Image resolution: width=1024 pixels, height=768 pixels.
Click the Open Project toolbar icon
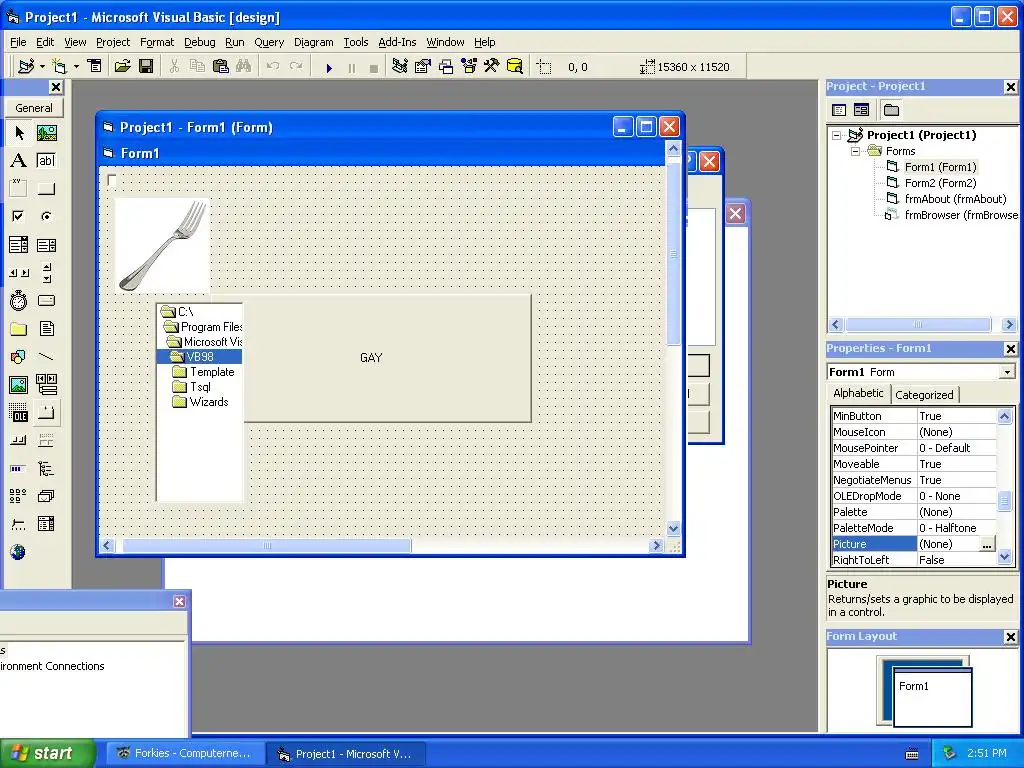[x=122, y=67]
